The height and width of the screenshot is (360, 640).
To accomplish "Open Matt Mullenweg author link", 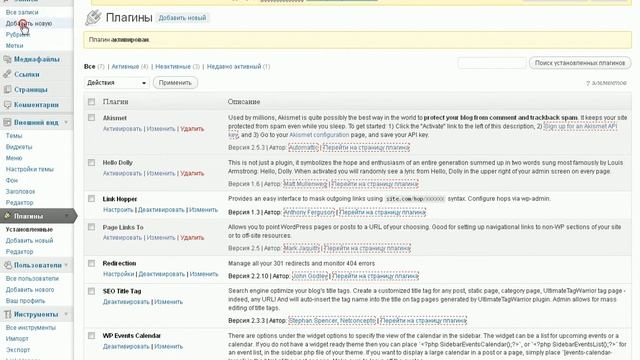I will coord(305,184).
